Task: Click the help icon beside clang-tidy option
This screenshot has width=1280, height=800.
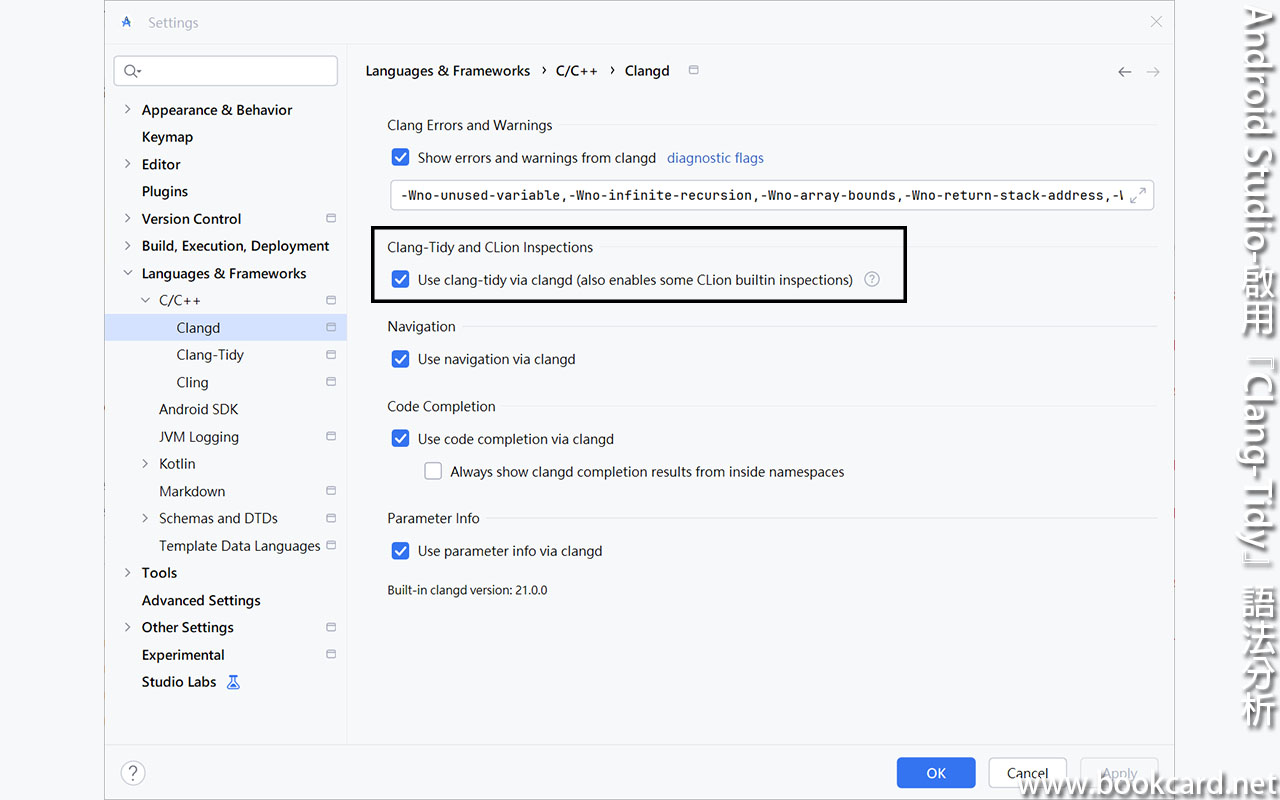Action: click(x=872, y=279)
